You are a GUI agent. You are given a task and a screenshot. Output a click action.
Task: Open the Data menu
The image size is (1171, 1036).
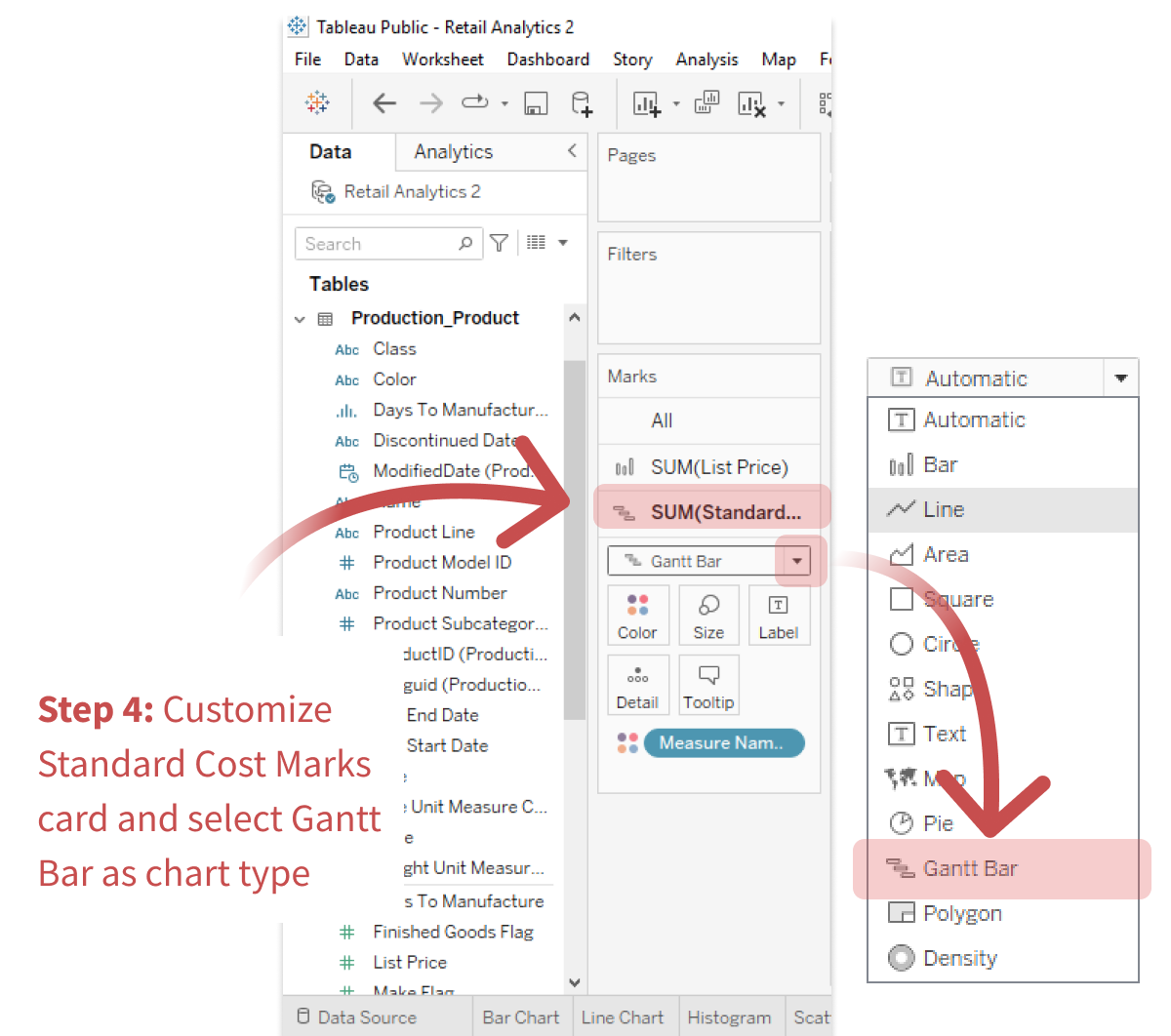point(361,60)
